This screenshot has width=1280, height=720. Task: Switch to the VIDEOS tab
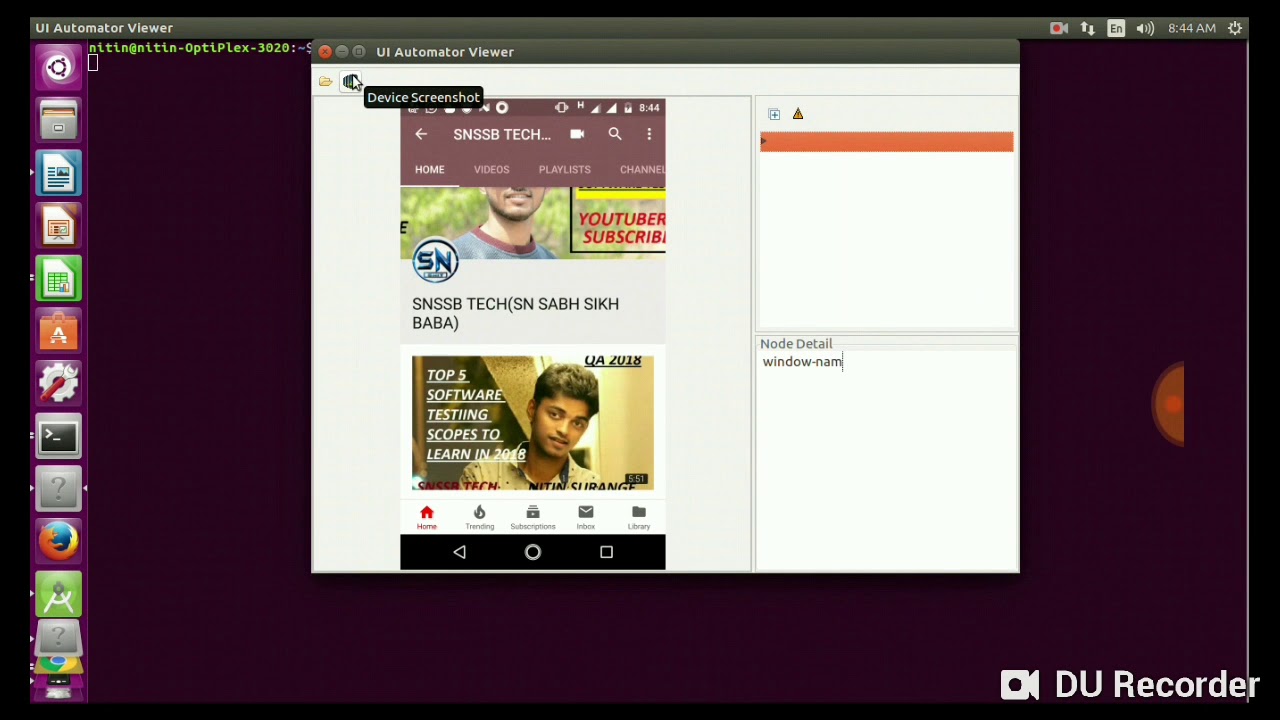tap(491, 169)
